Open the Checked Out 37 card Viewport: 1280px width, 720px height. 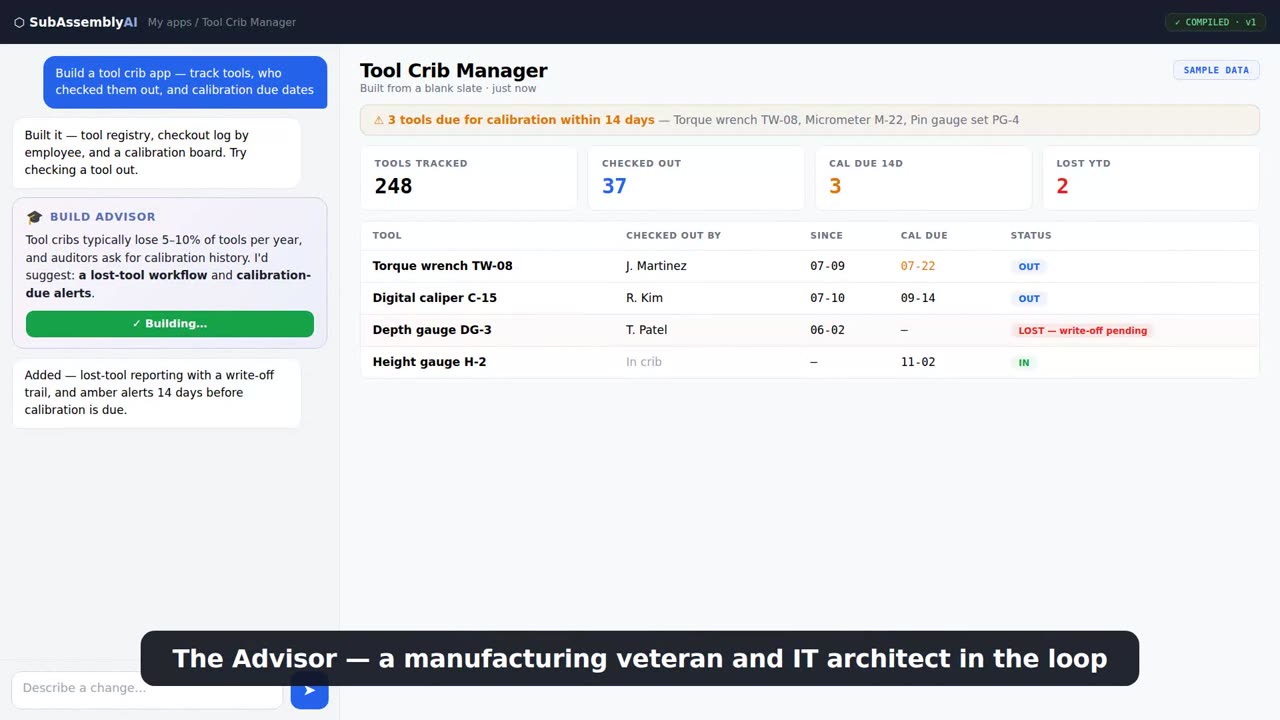(696, 178)
